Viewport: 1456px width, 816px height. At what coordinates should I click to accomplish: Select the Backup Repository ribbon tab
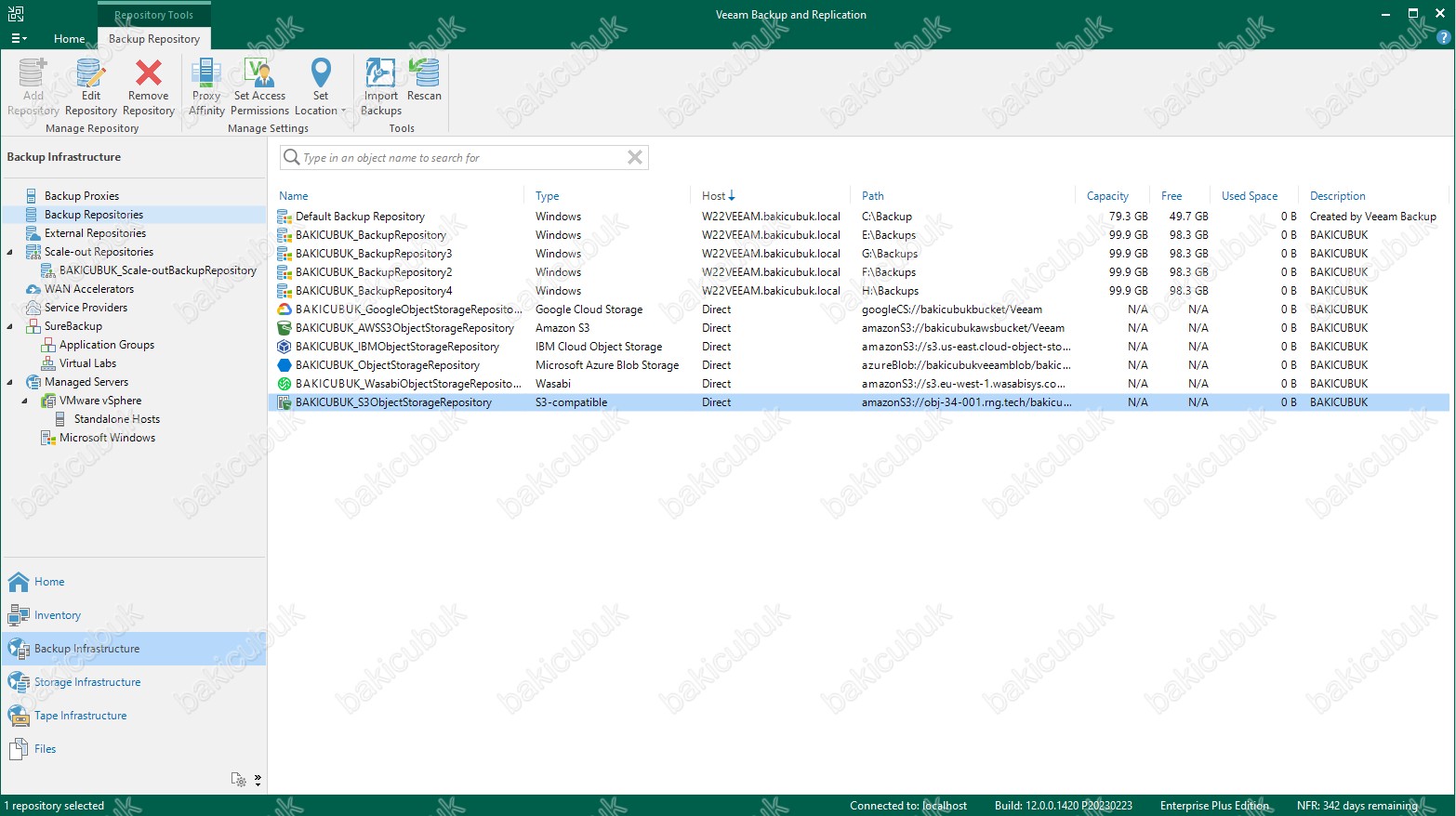154,39
